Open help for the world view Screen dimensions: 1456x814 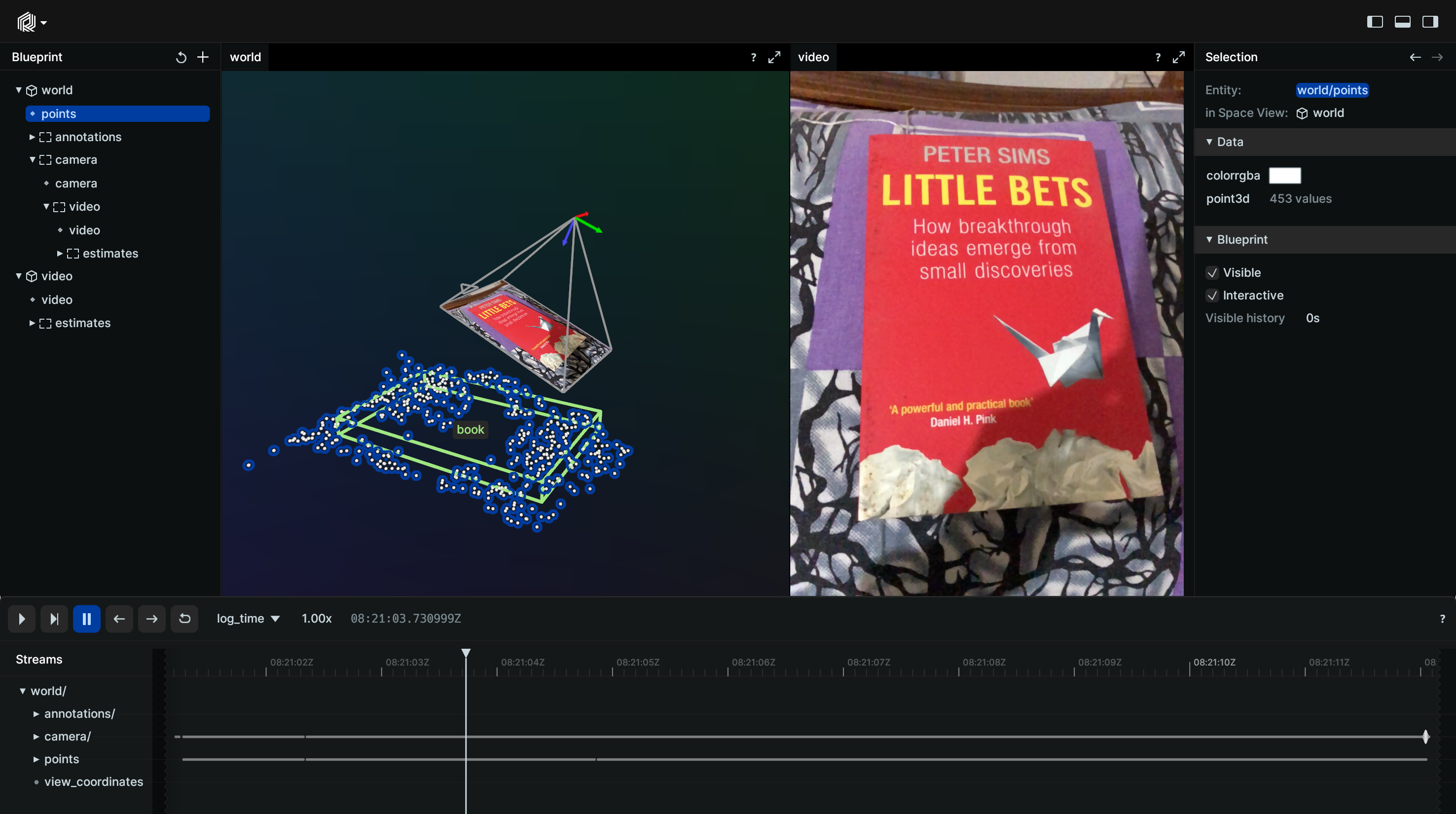coord(754,57)
